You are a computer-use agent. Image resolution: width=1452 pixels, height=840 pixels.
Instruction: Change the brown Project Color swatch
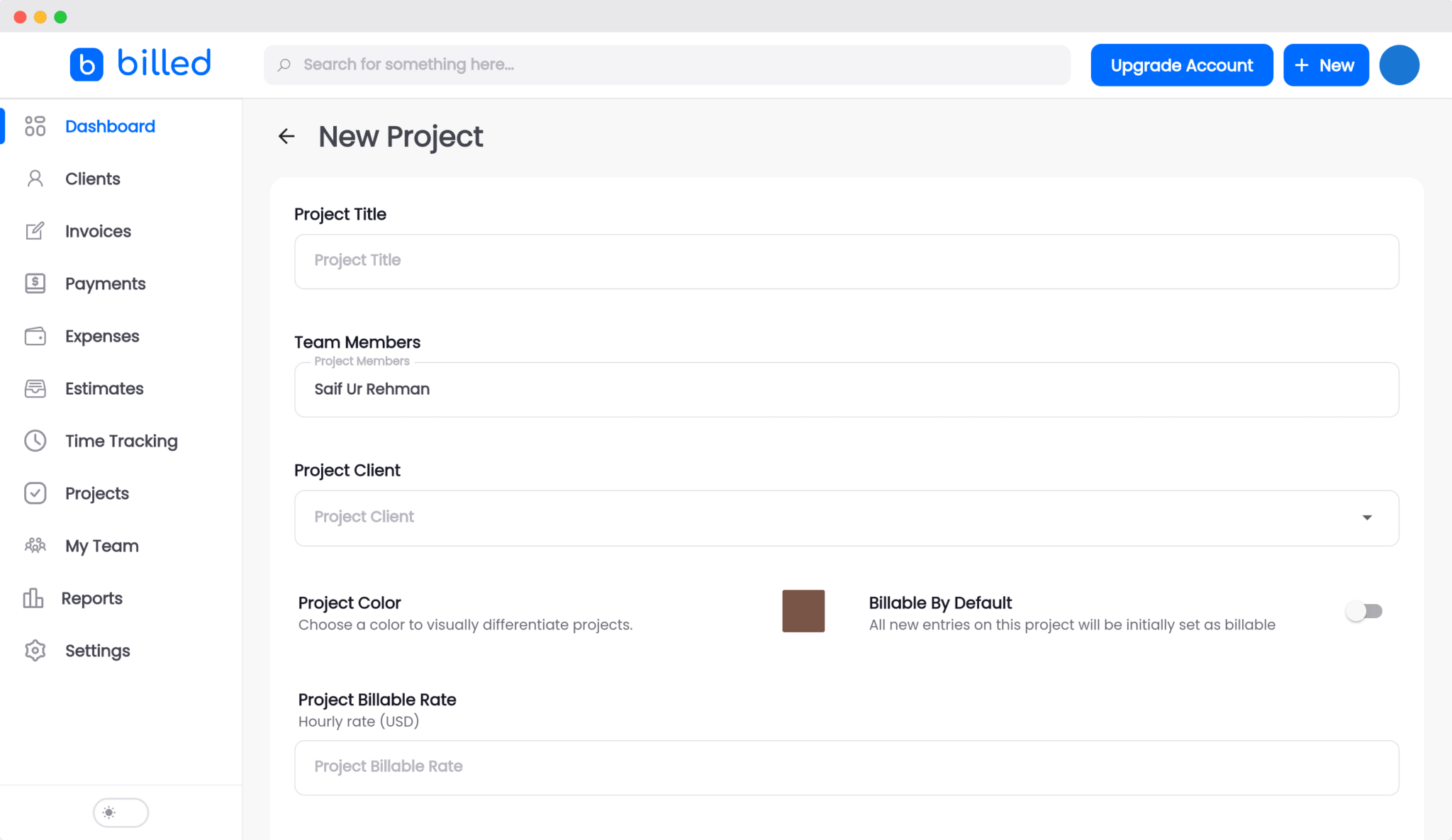(x=803, y=610)
